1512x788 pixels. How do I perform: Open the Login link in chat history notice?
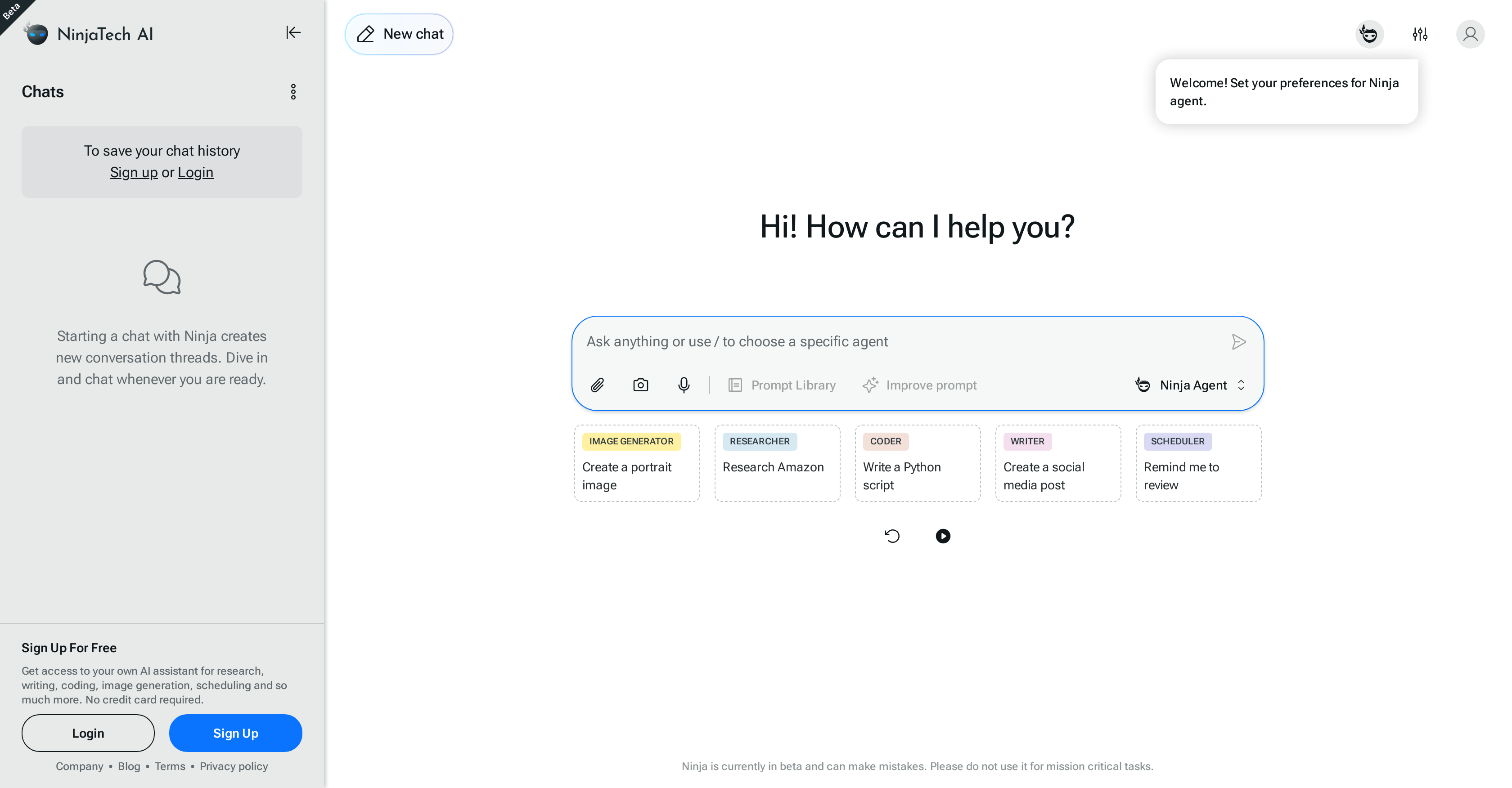click(195, 172)
